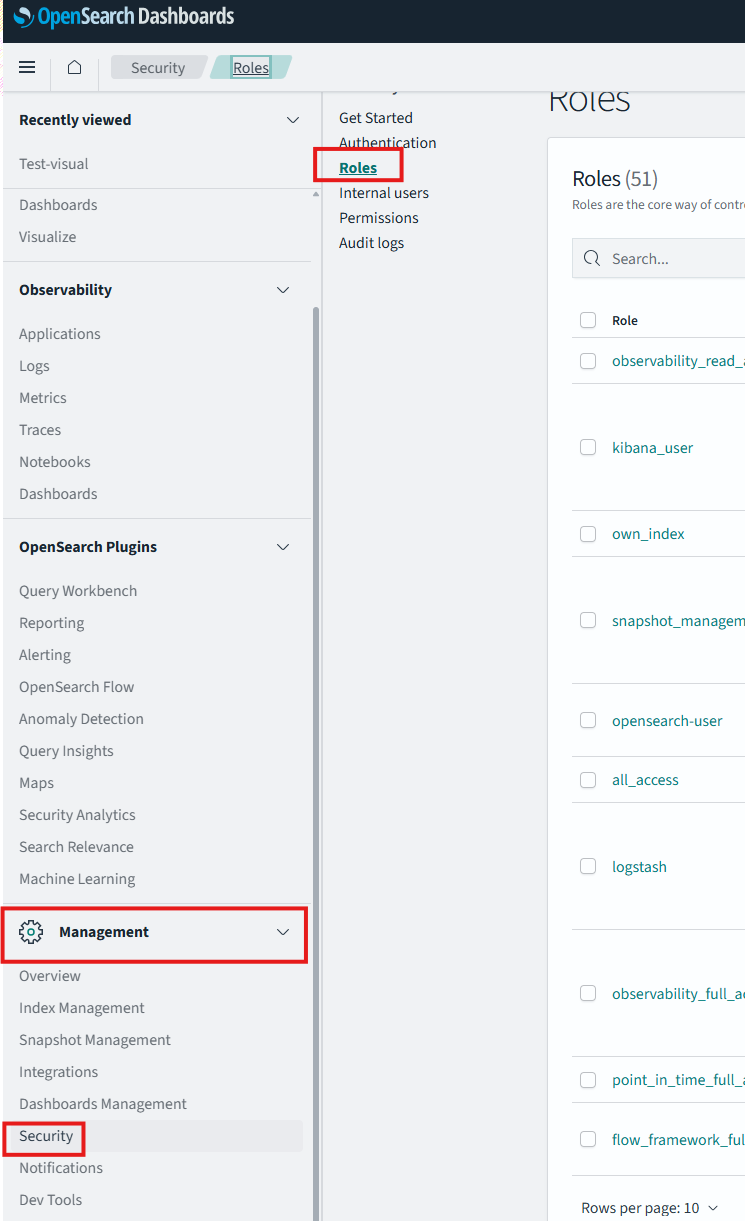The height and width of the screenshot is (1221, 745).
Task: Open OpenSearch Flow plugin
Action: (x=76, y=687)
